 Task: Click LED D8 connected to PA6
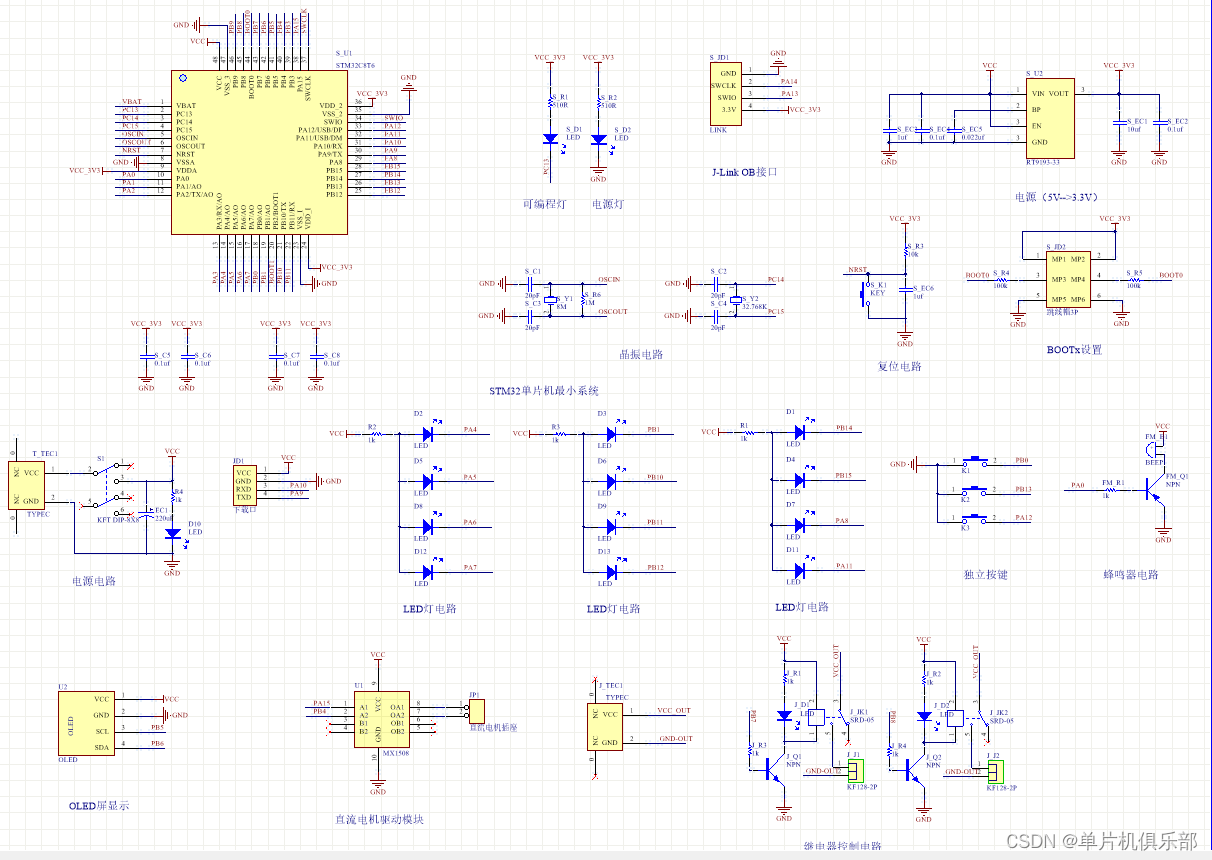click(x=427, y=526)
